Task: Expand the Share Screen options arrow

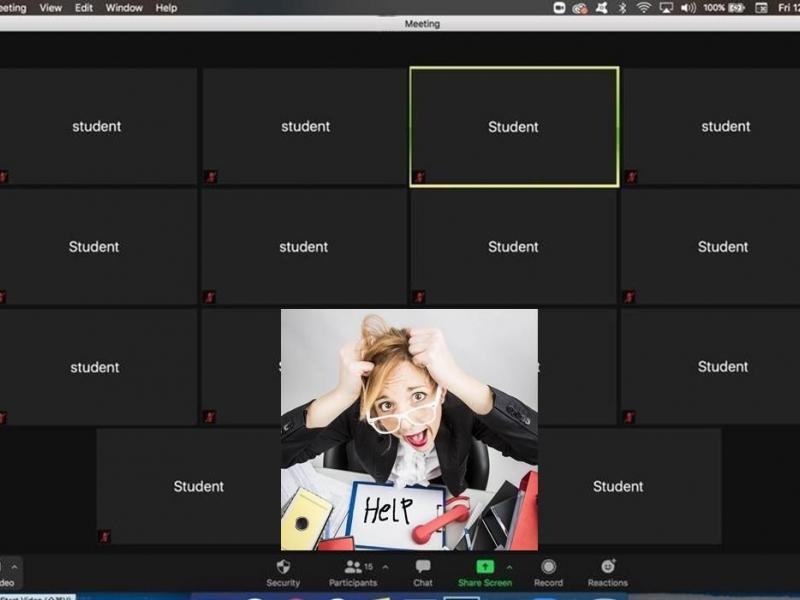Action: (x=509, y=567)
